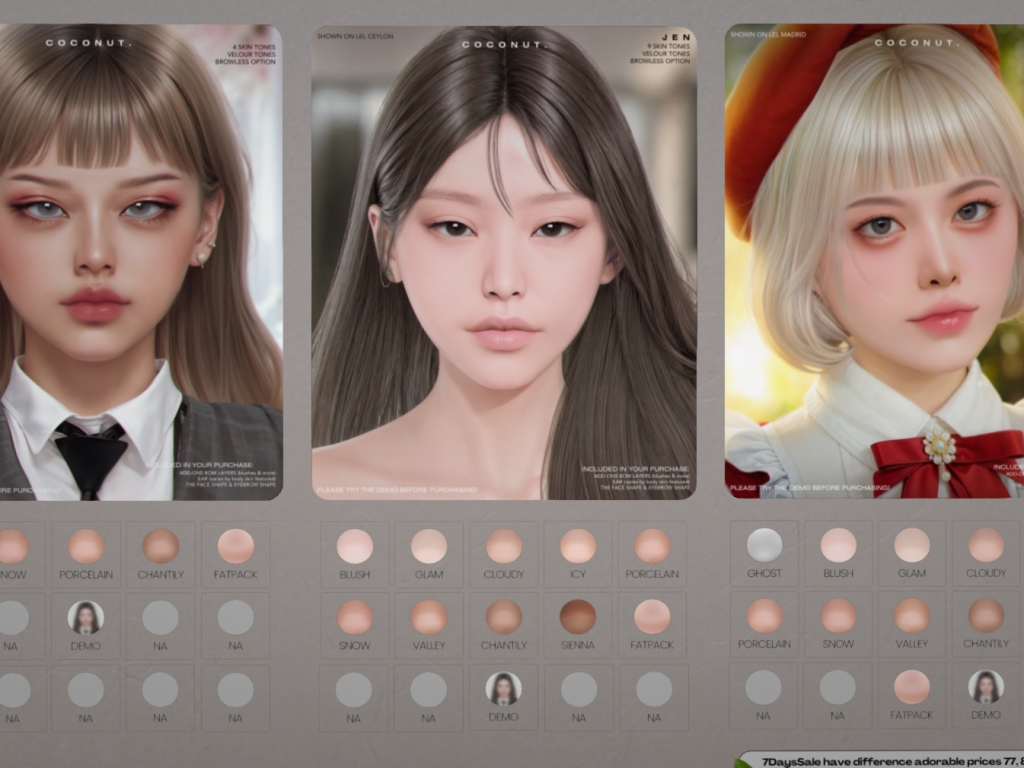Click the Demo portrait icon under the red beret poster
Viewport: 1024px width, 768px height.
coord(986,686)
